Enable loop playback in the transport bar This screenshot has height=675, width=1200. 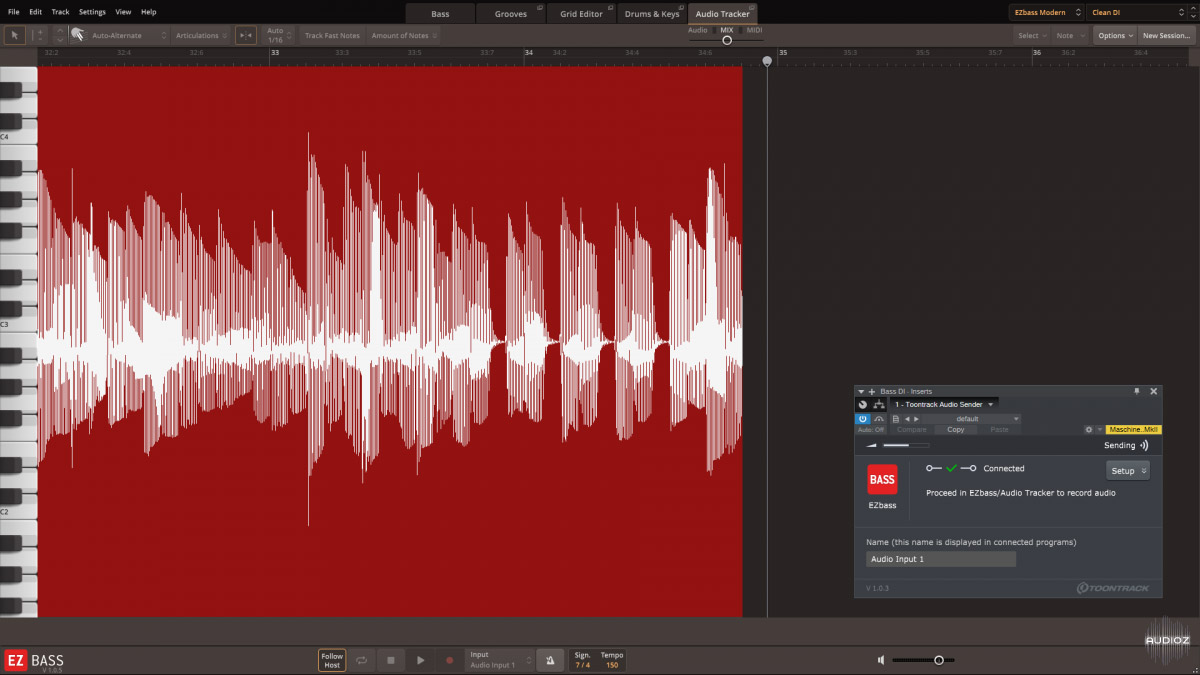tap(361, 660)
